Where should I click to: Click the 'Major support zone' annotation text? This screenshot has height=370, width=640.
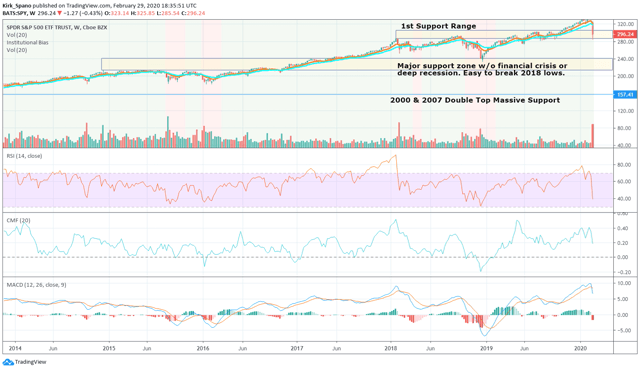(x=482, y=69)
